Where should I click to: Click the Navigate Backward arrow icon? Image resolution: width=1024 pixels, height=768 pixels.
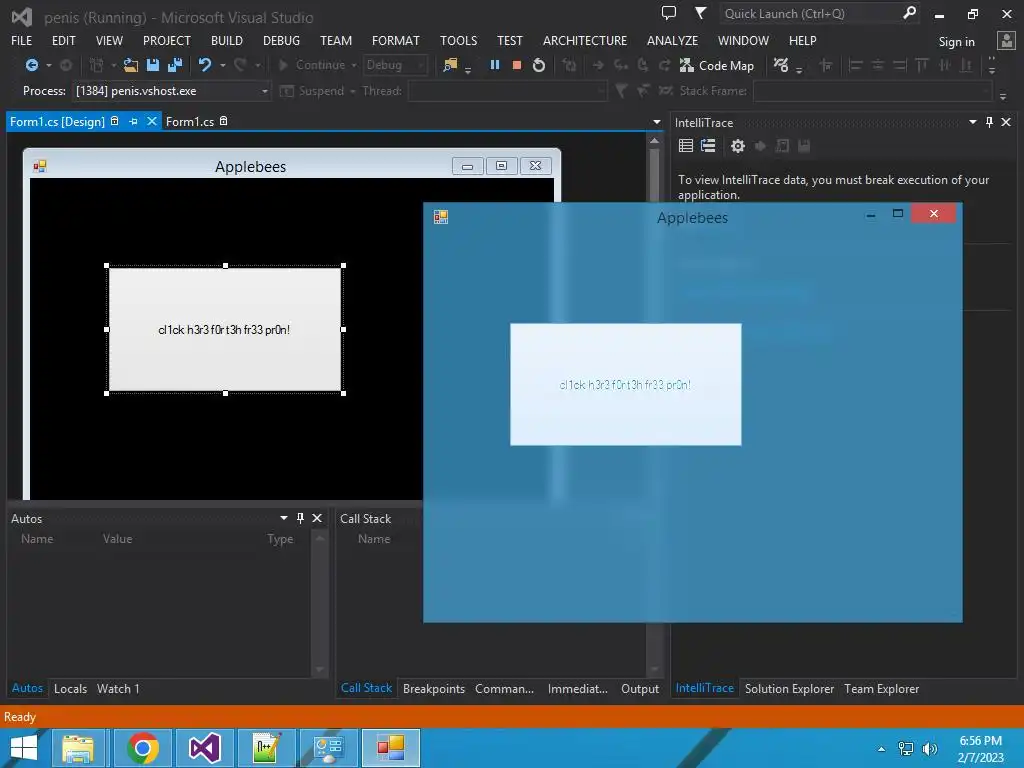click(31, 65)
